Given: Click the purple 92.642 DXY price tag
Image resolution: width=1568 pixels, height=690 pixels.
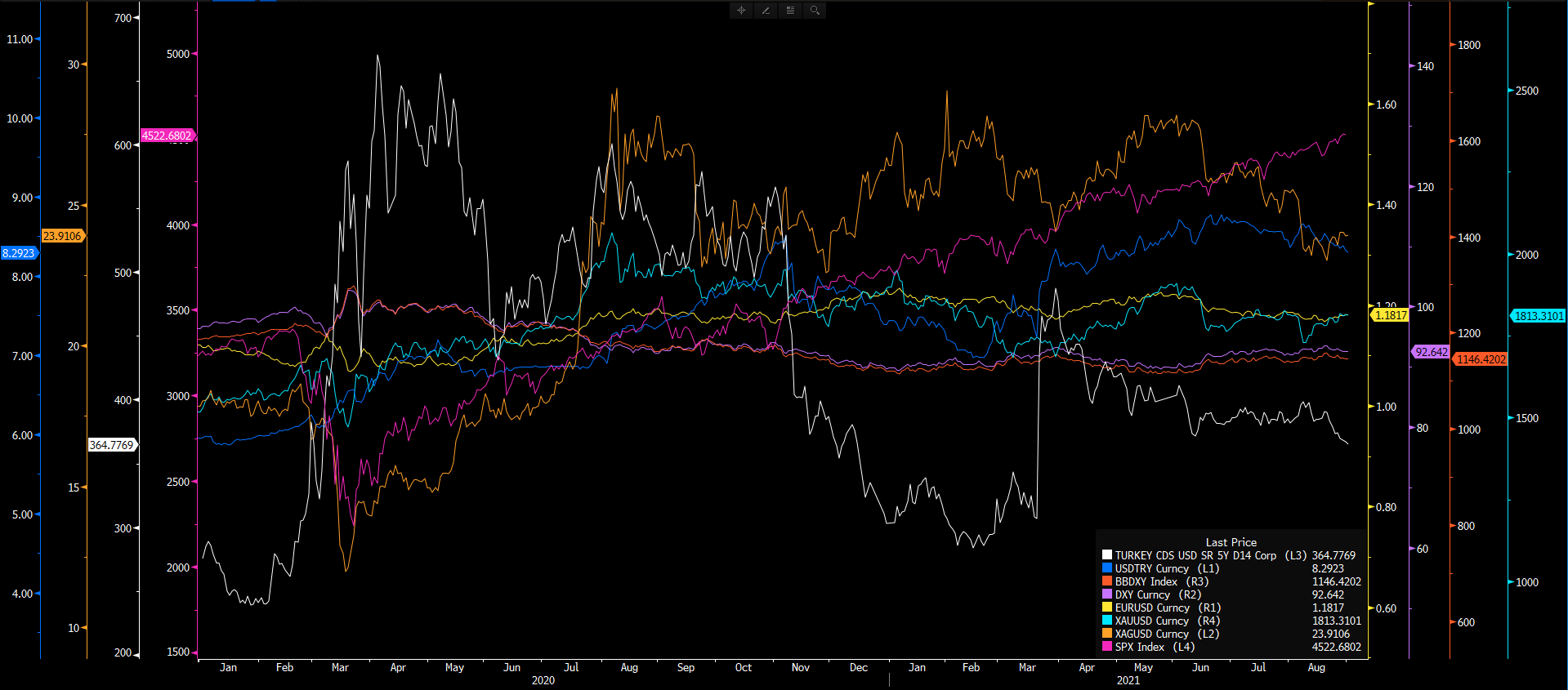Looking at the screenshot, I should 1431,352.
